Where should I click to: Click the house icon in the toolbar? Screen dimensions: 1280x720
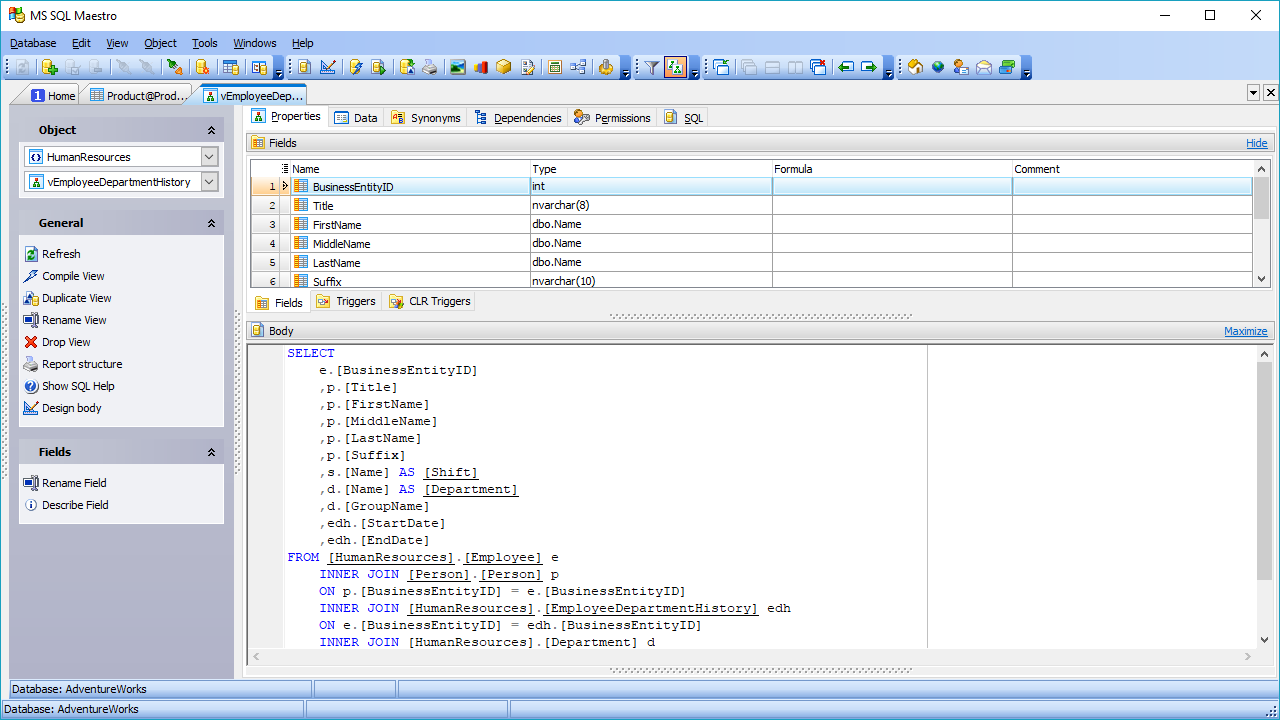point(915,67)
